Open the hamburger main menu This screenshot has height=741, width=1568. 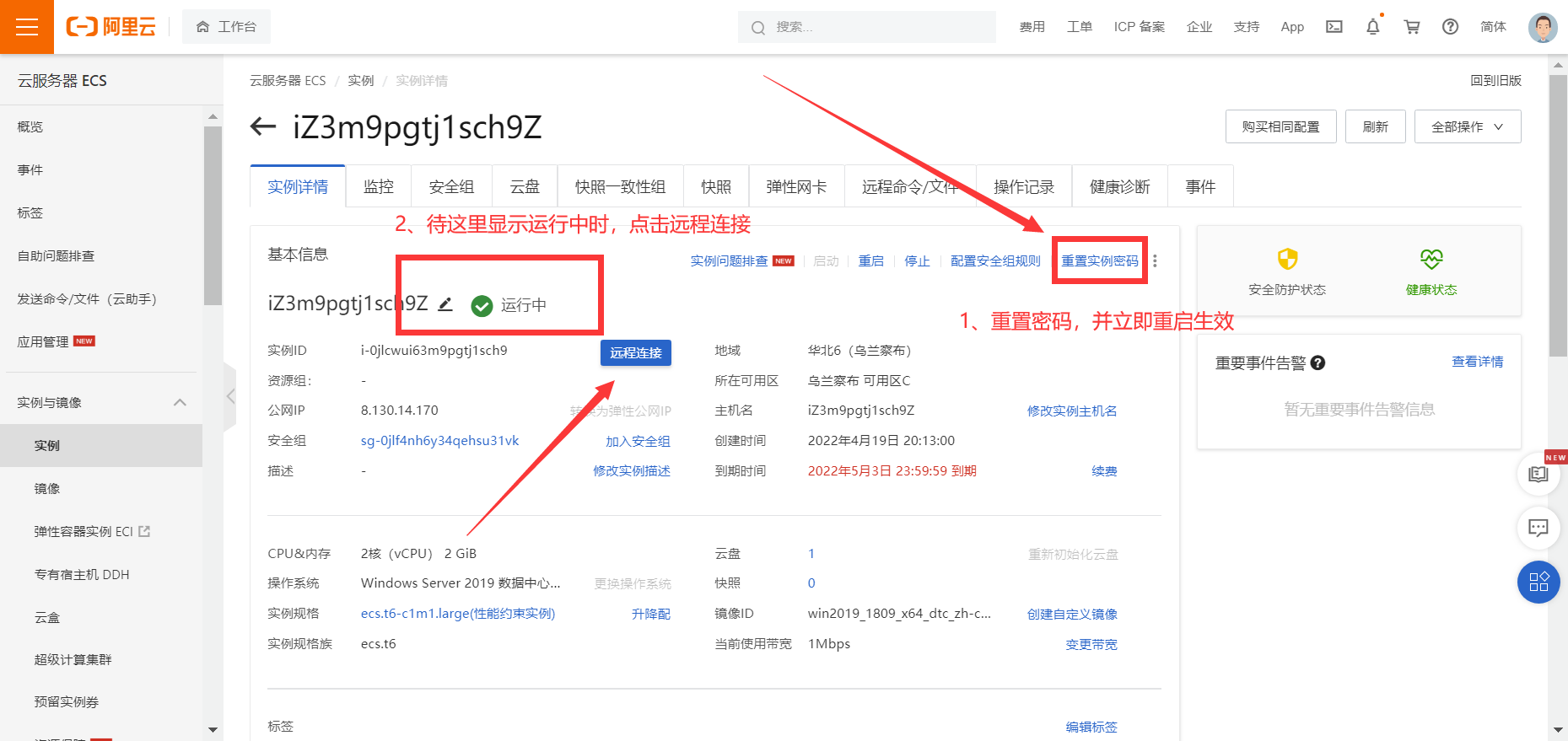coord(27,27)
